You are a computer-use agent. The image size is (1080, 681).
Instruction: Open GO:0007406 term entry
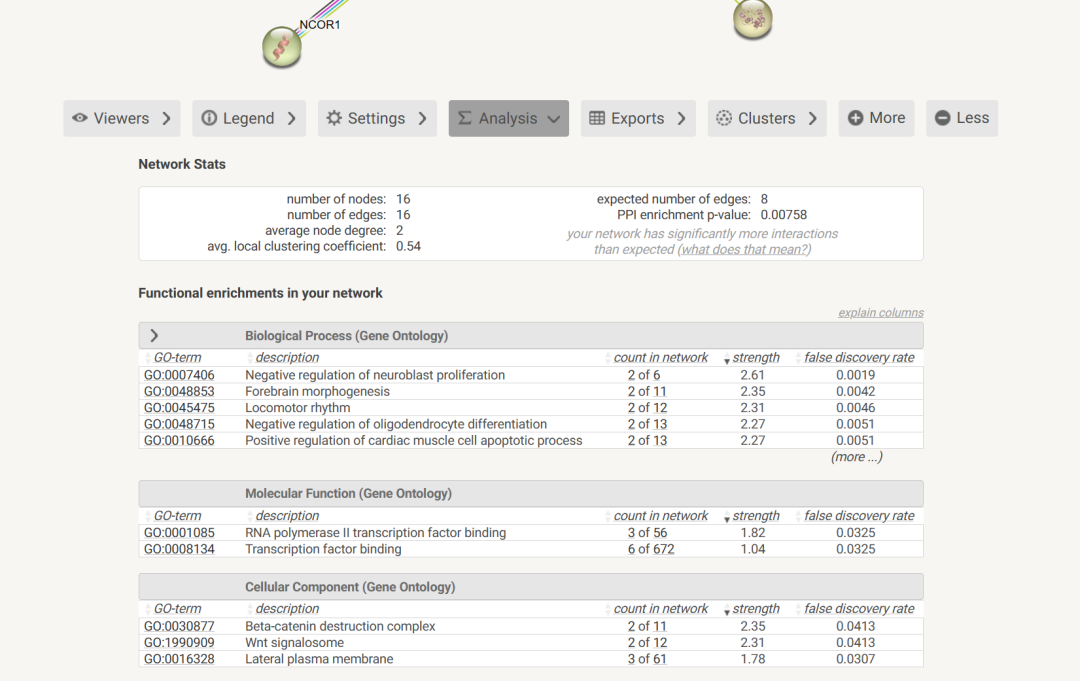[x=179, y=375]
